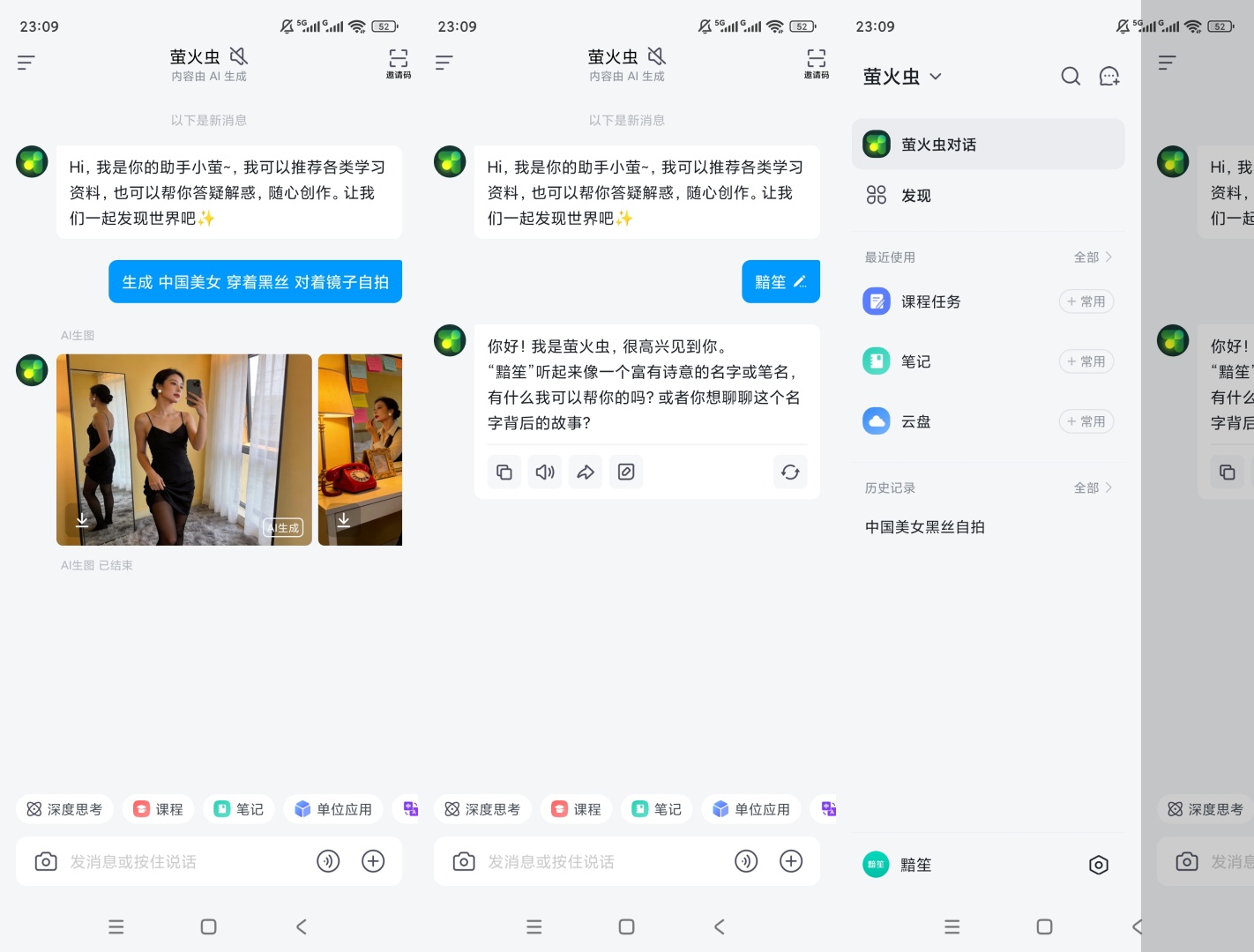The height and width of the screenshot is (952, 1254).
Task: Select 萤火虫对话 in the sidebar
Action: point(988,145)
